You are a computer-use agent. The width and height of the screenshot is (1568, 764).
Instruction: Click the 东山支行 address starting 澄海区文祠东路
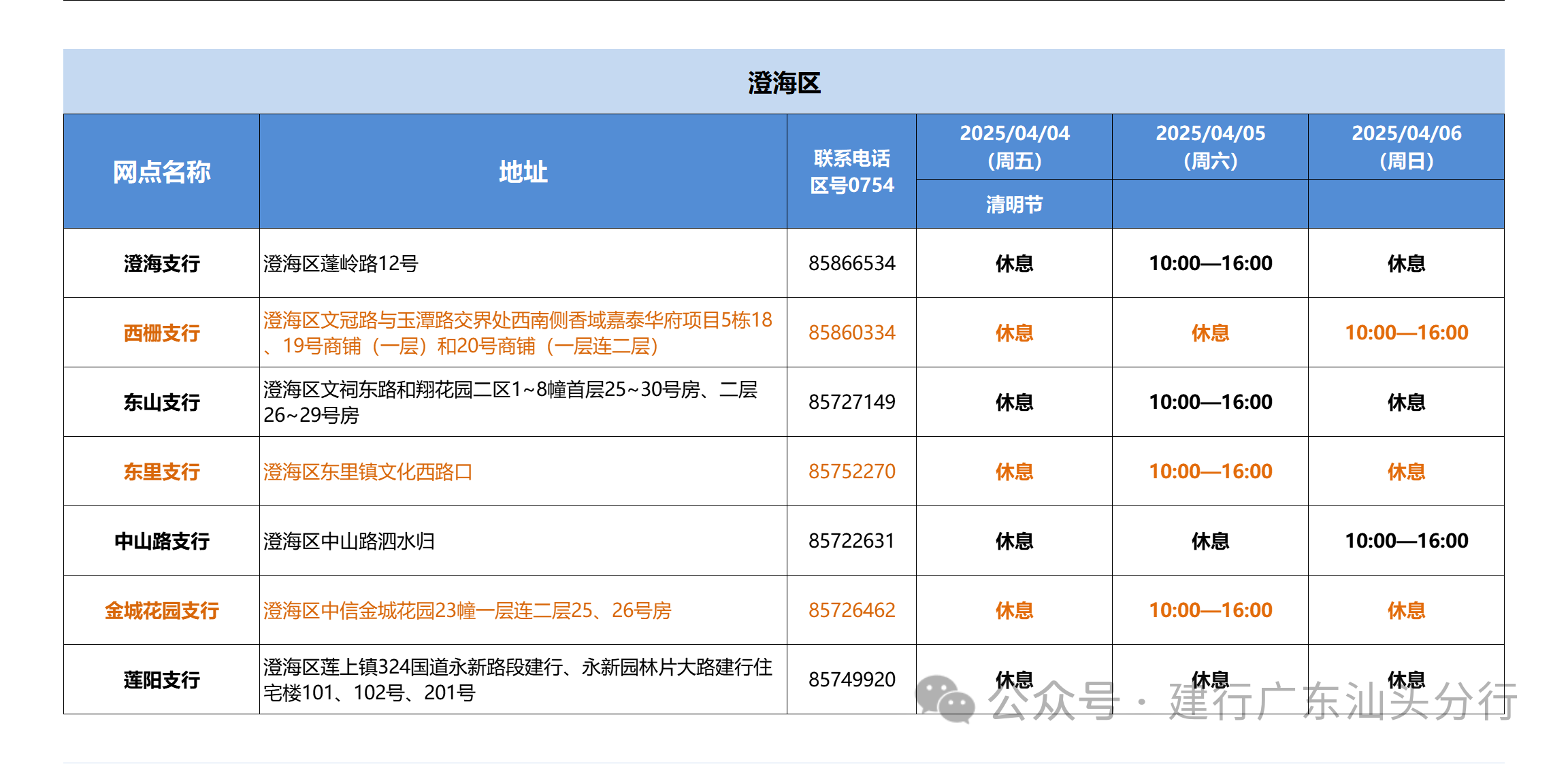point(510,402)
